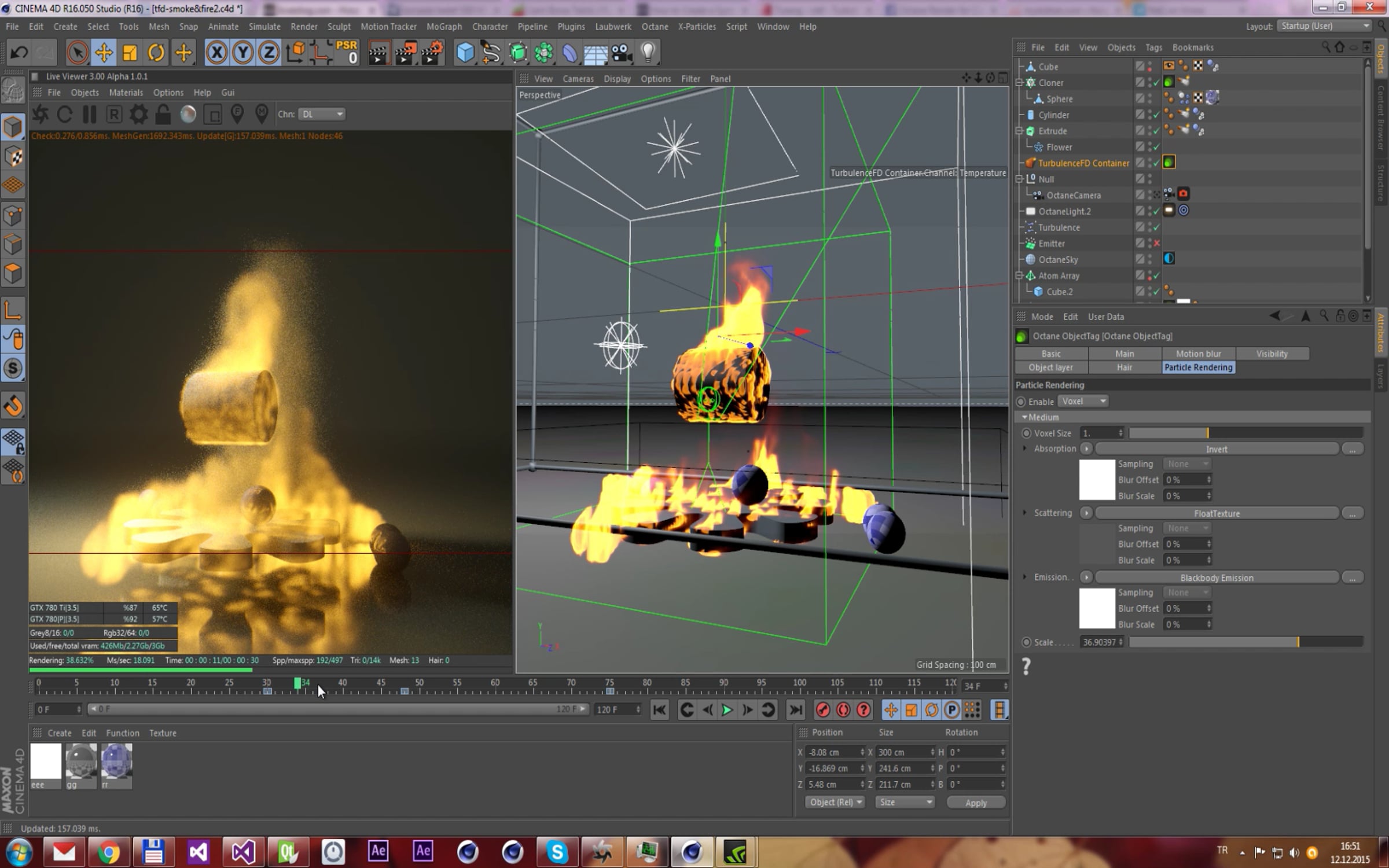Collapse the Atom Array hierarchy
Screen dimensions: 1389x868
click(1020, 276)
